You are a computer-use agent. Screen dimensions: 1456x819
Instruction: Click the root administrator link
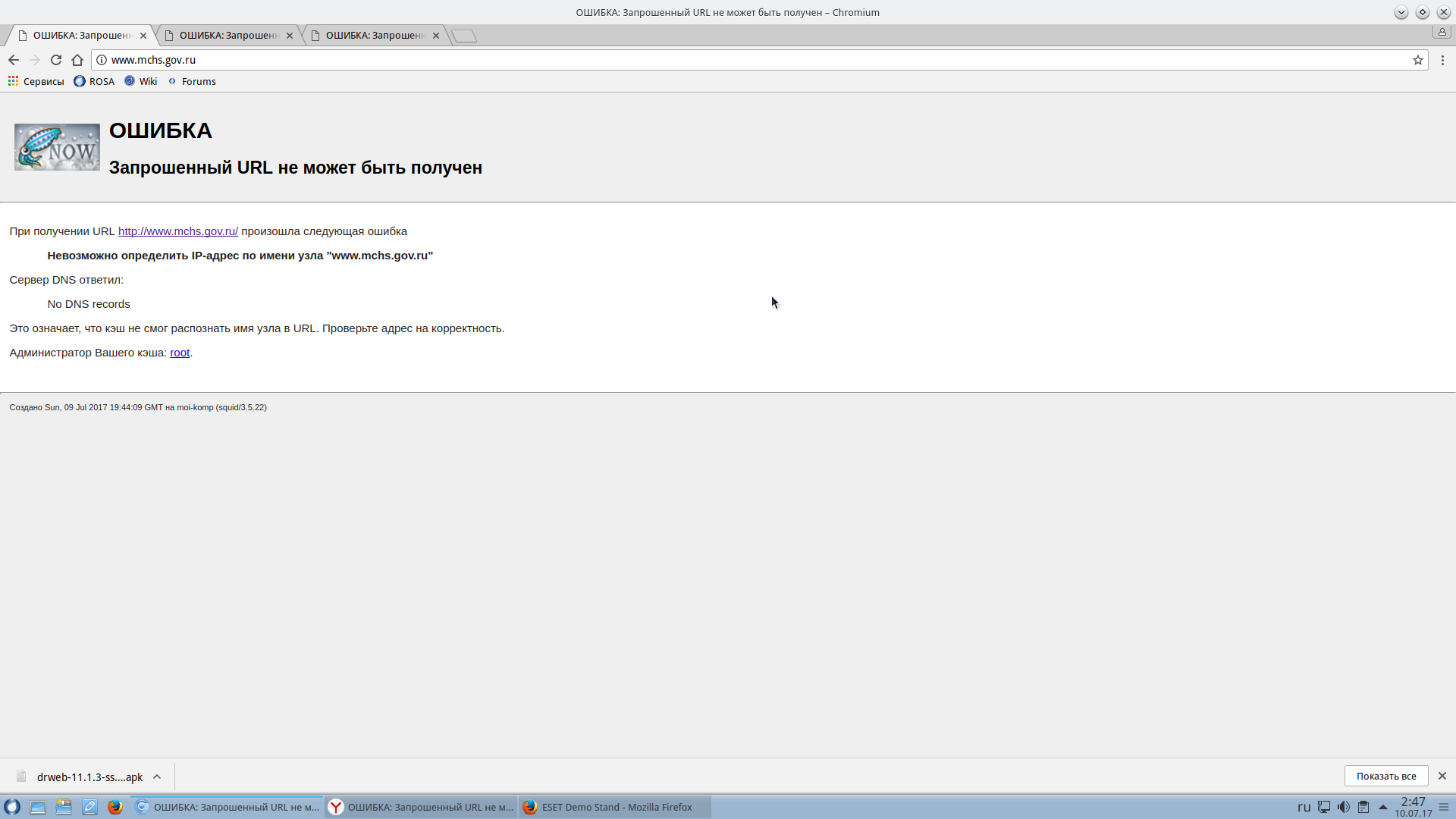180,353
